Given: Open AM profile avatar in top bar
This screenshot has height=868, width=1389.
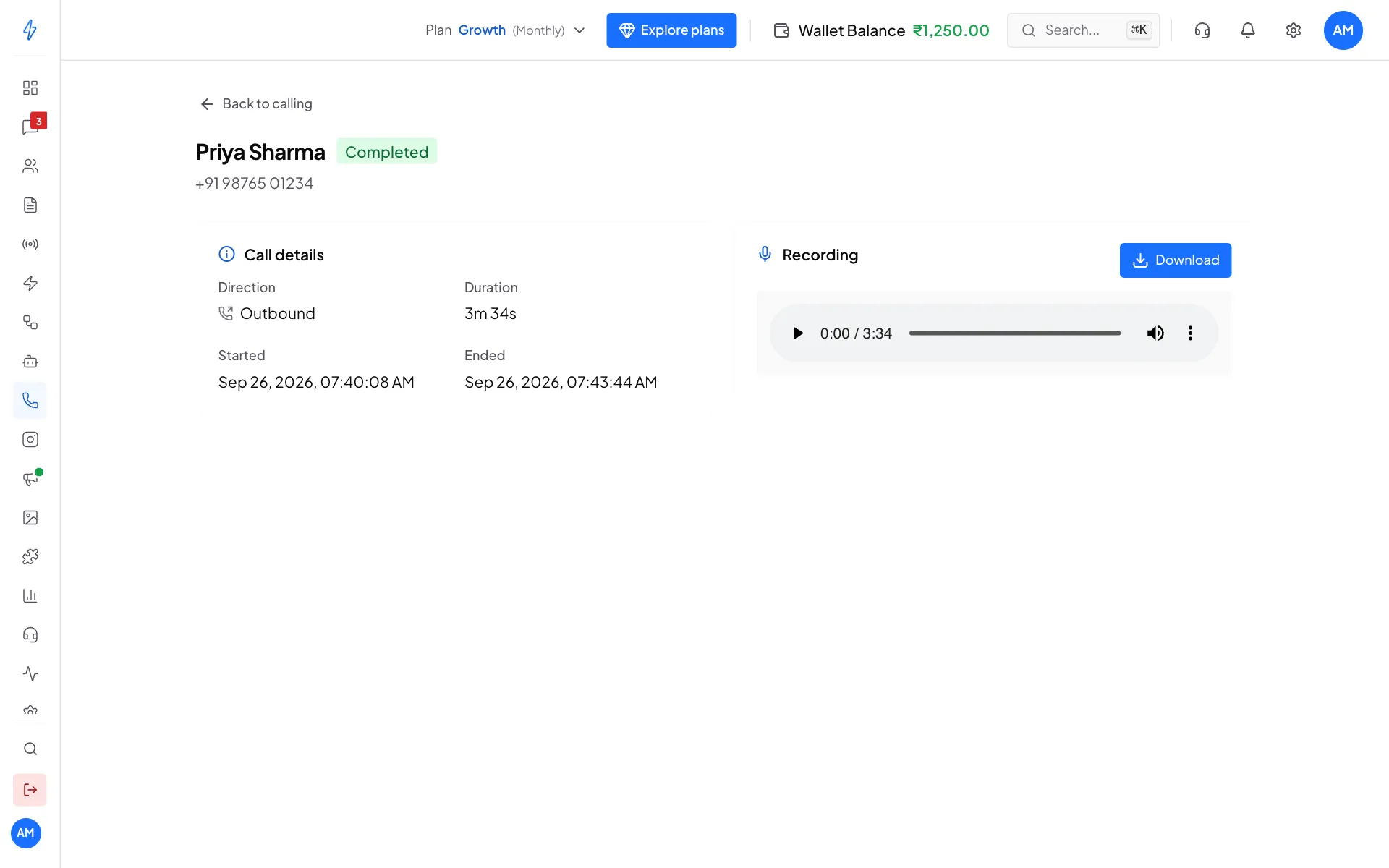Looking at the screenshot, I should [x=1343, y=30].
